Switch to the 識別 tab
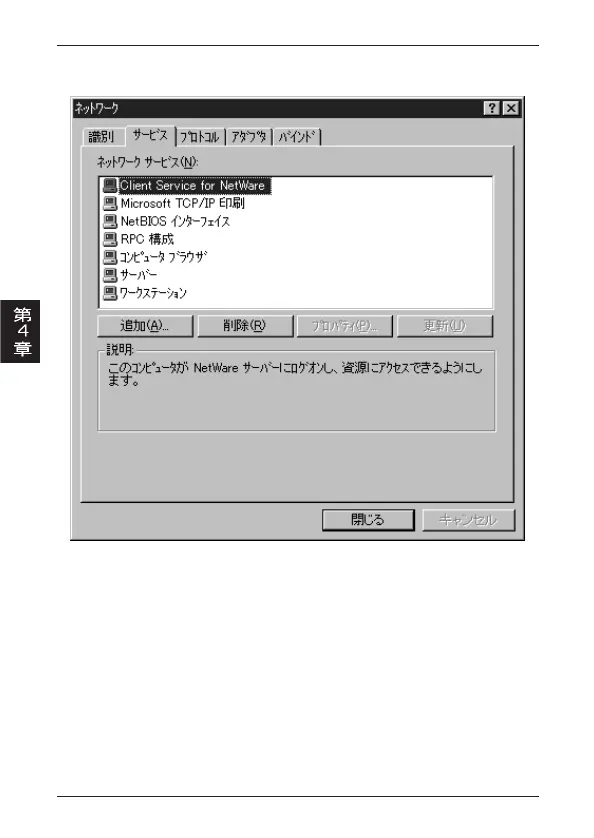 pyautogui.click(x=102, y=137)
